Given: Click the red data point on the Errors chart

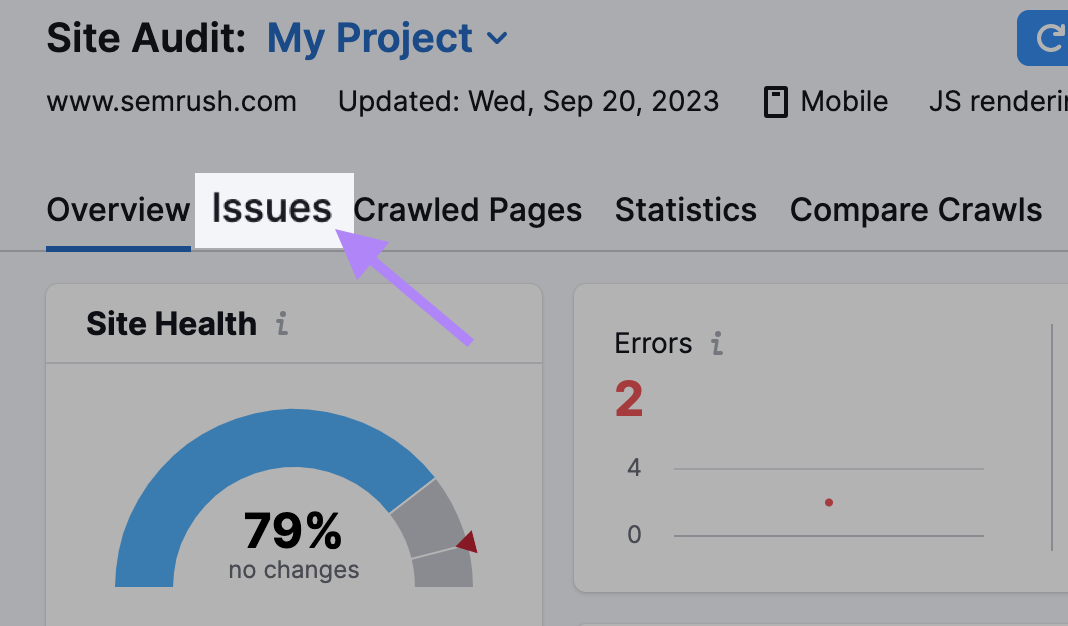Looking at the screenshot, I should click(x=829, y=502).
